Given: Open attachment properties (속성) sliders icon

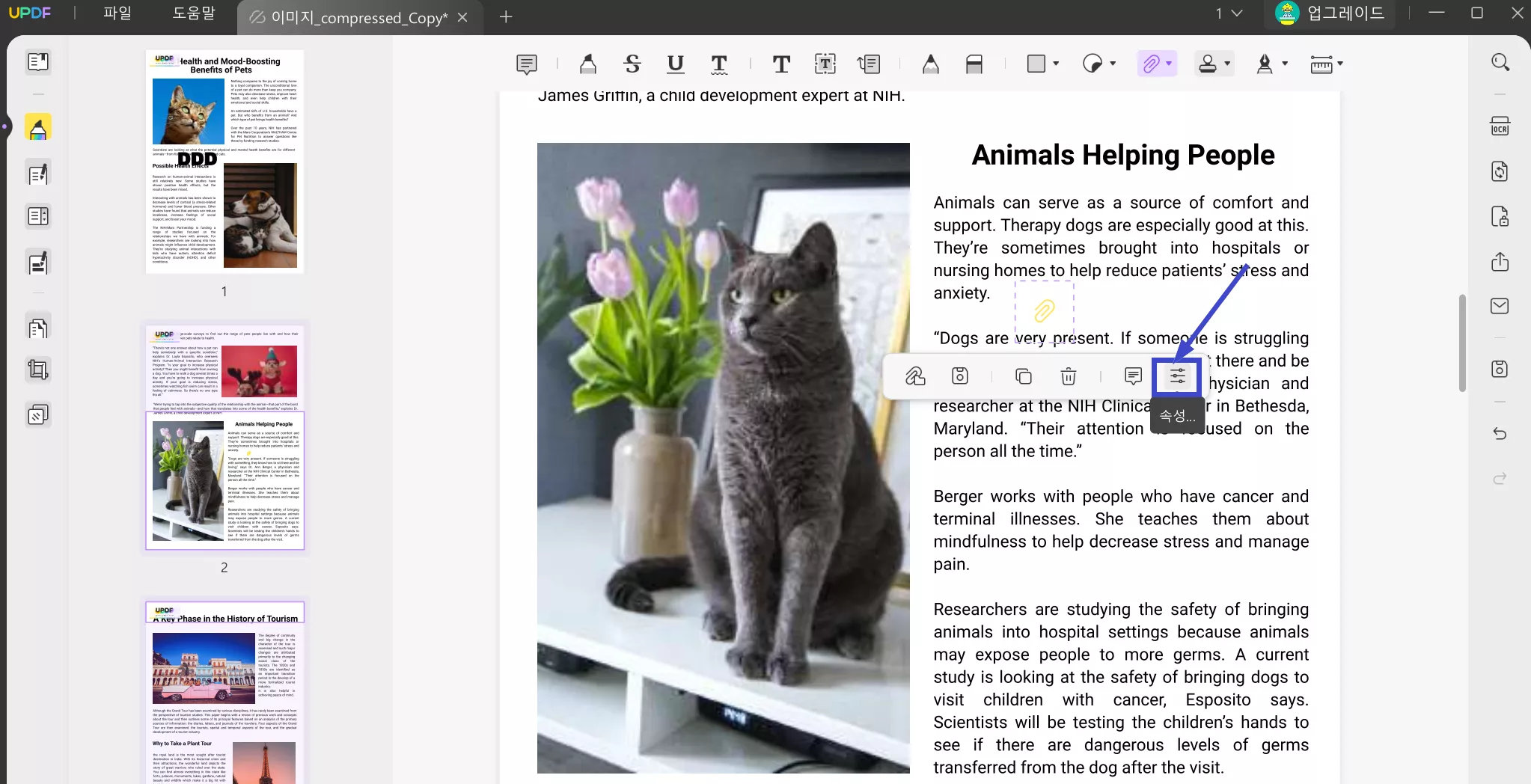Looking at the screenshot, I should [x=1178, y=376].
